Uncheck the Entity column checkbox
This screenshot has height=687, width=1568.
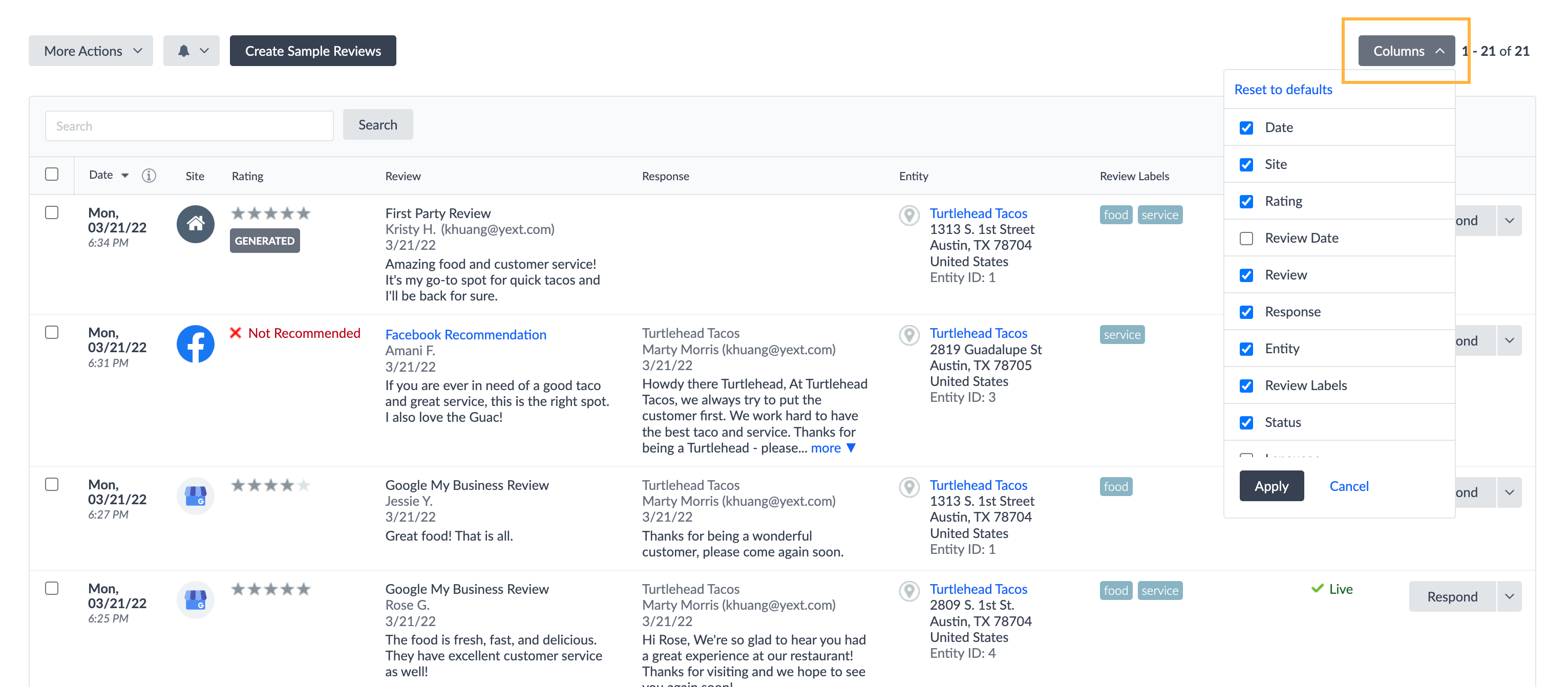click(1246, 349)
